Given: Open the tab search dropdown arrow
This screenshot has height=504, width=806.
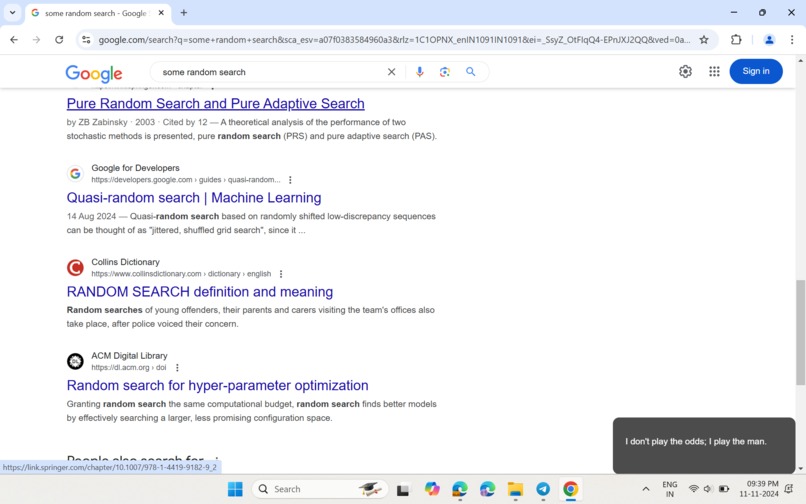Looking at the screenshot, I should pos(12,12).
